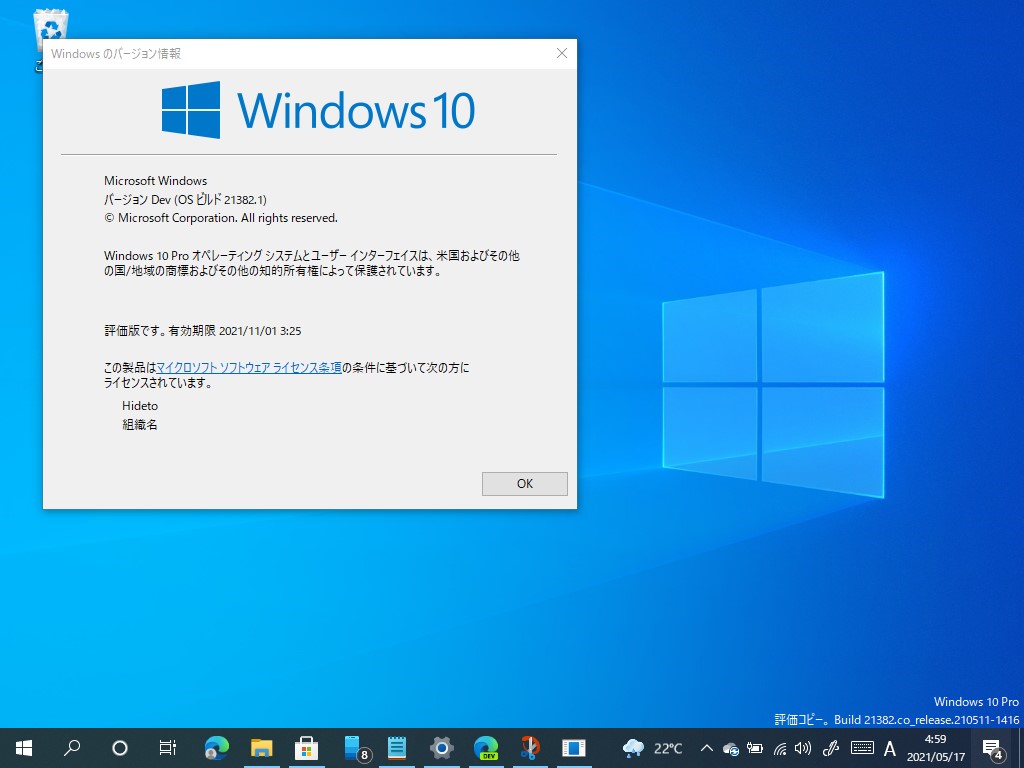
Task: Open File Explorer on the taskbar
Action: click(263, 747)
